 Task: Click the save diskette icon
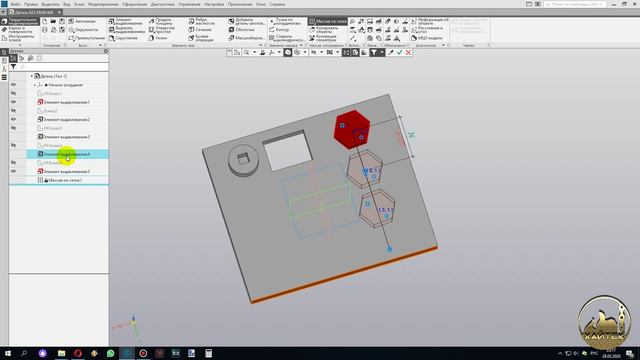click(62, 21)
